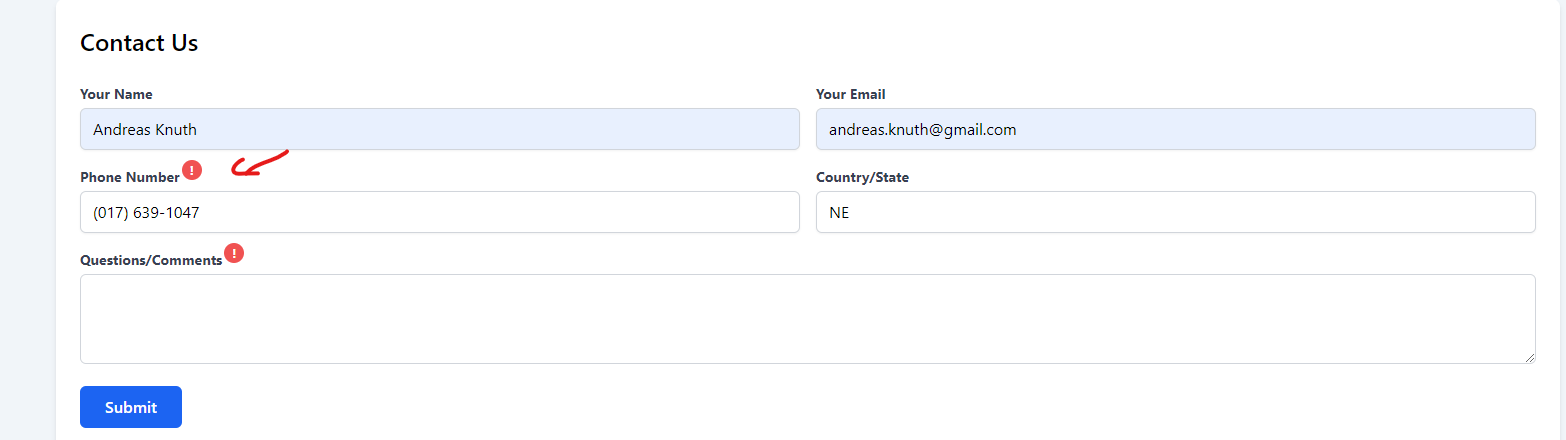Click the NE value in Country/State
The width and height of the screenshot is (1566, 440).
click(x=839, y=212)
